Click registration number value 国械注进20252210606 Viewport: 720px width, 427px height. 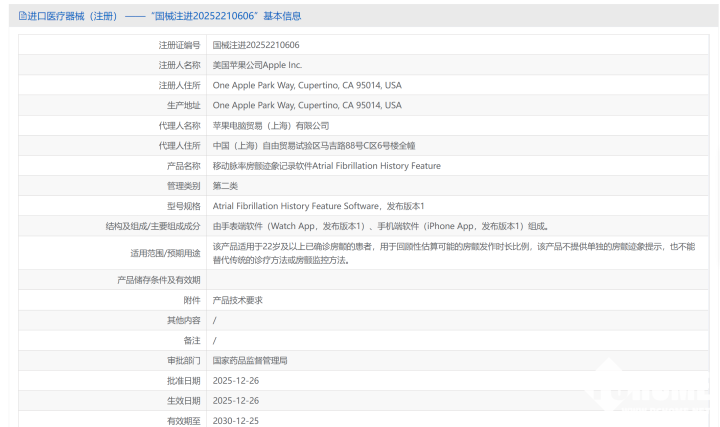pos(256,45)
